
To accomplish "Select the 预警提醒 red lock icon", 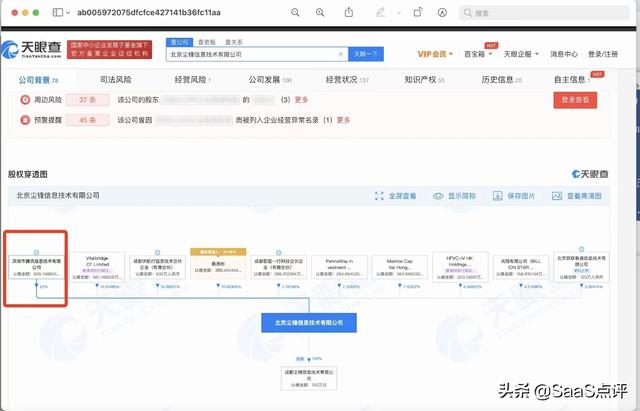I will pos(25,120).
